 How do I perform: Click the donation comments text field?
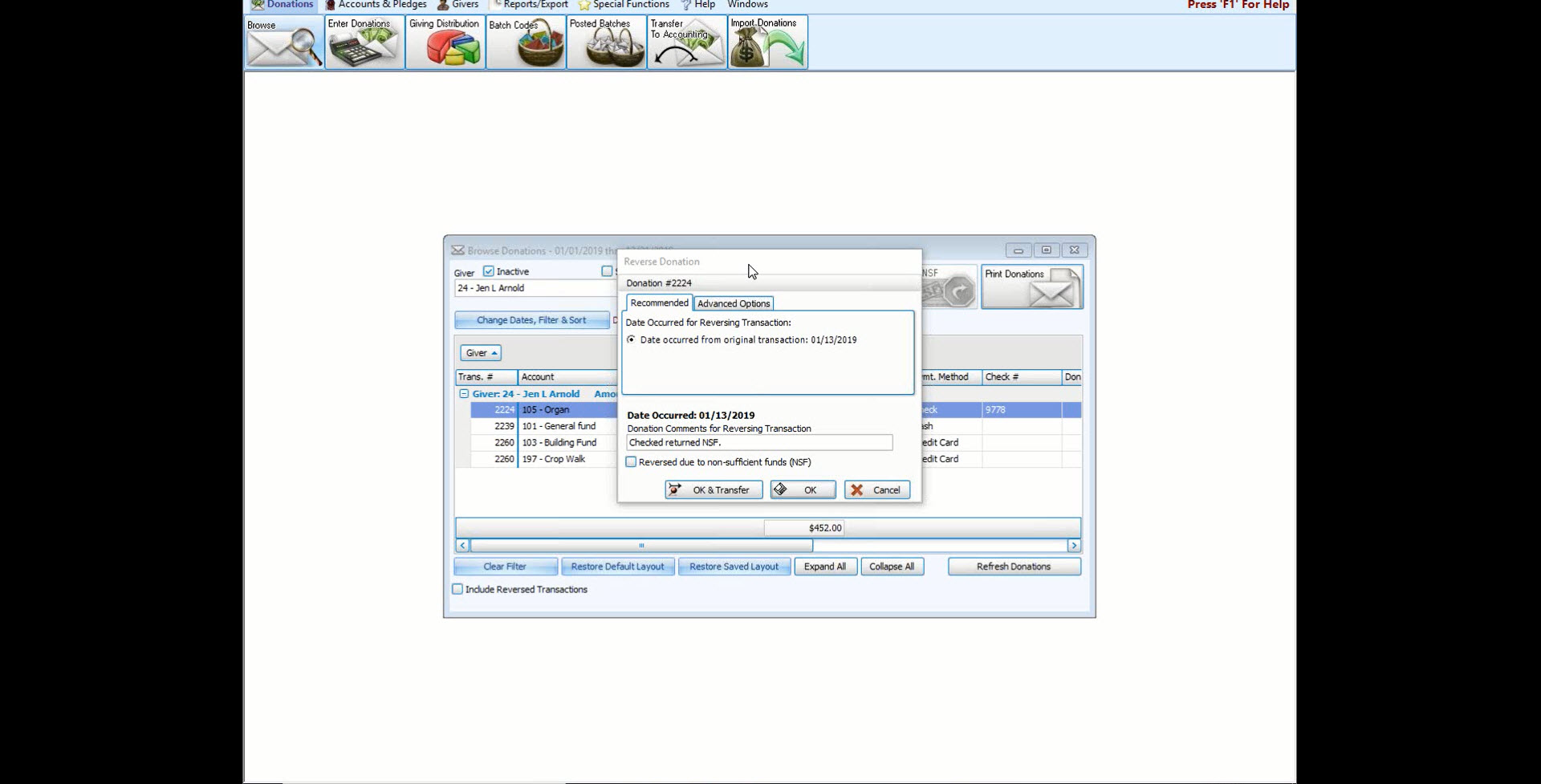click(758, 443)
